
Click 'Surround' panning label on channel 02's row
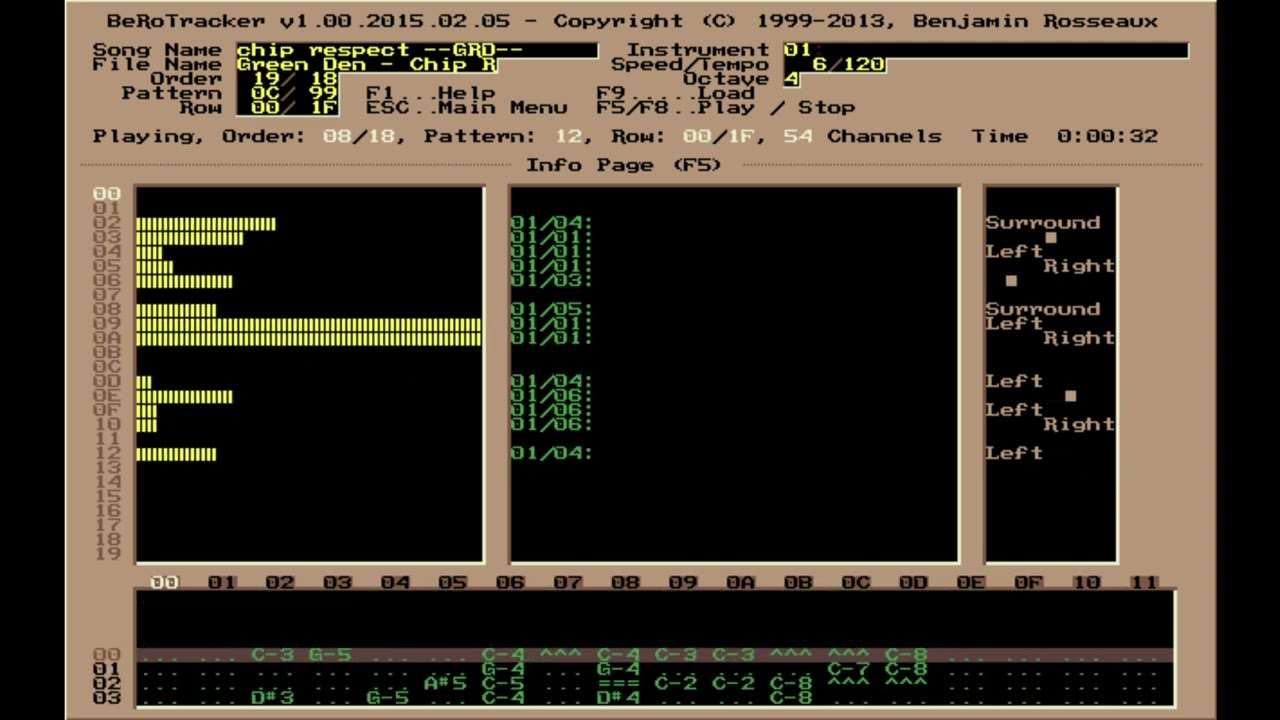[1043, 223]
